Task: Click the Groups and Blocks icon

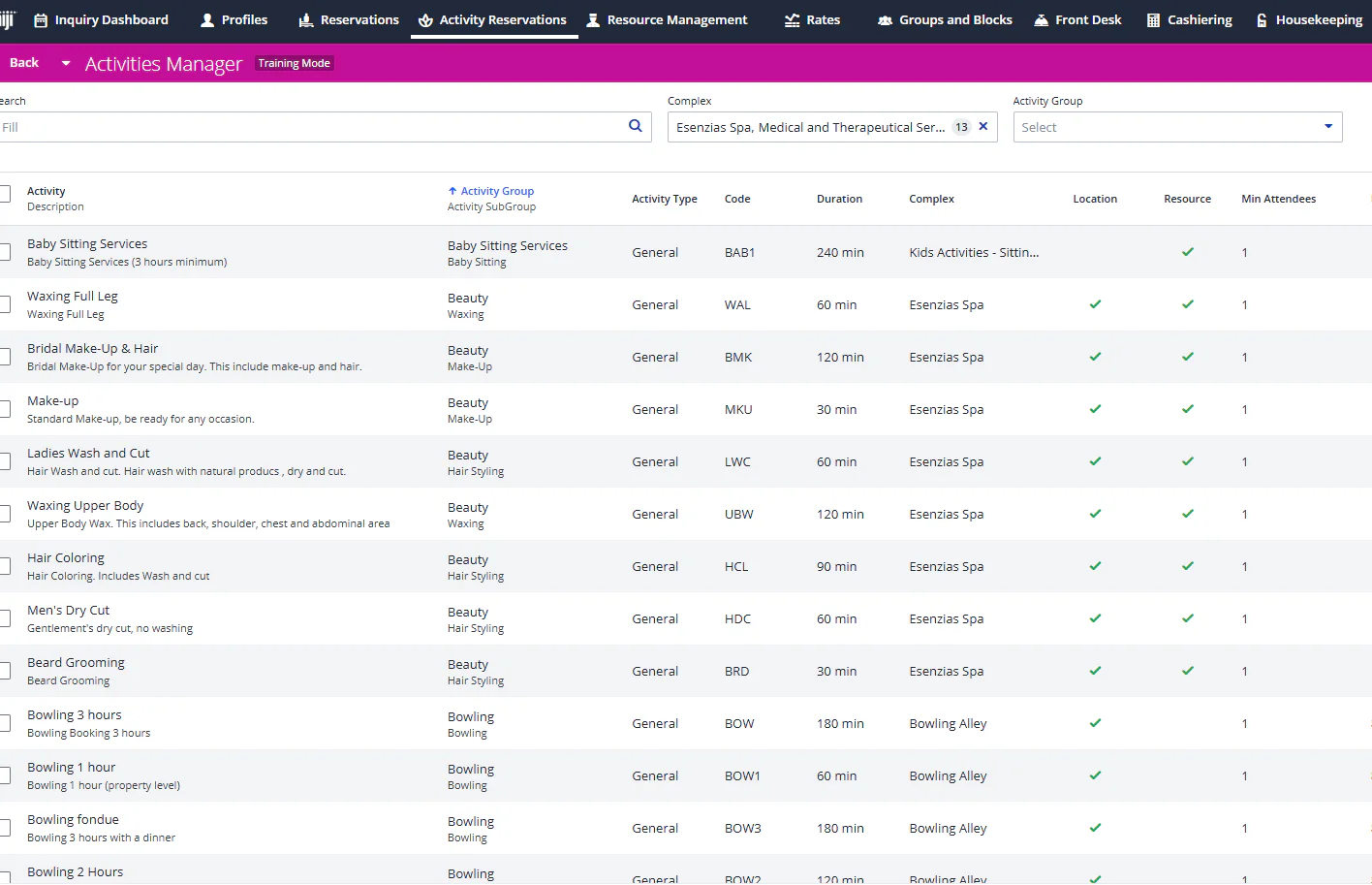Action: pyautogui.click(x=885, y=20)
